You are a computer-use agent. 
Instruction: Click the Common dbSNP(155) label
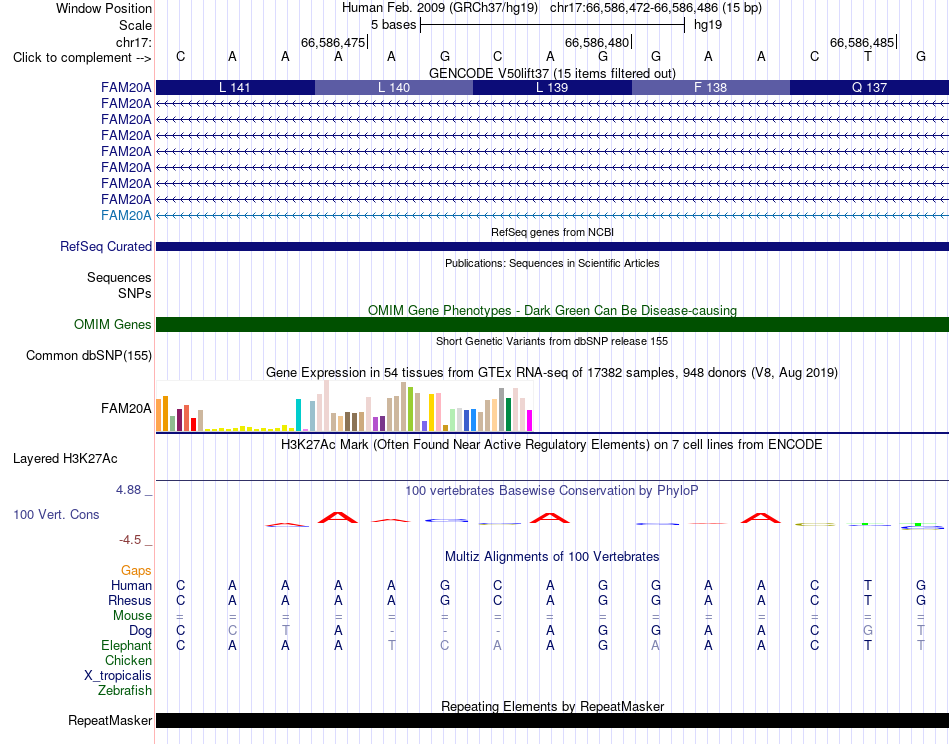click(x=88, y=356)
